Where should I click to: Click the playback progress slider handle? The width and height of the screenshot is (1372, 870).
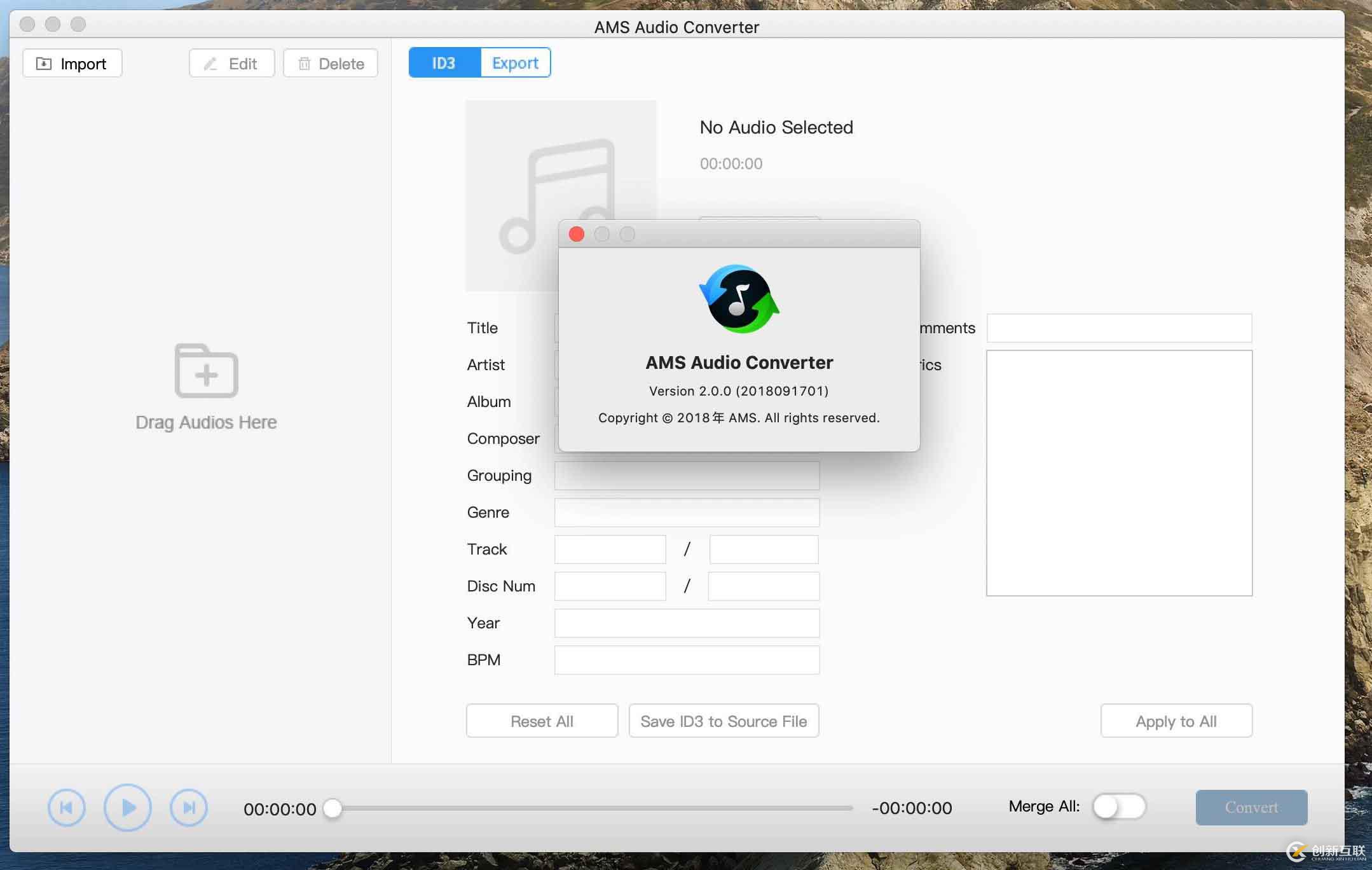[x=333, y=808]
